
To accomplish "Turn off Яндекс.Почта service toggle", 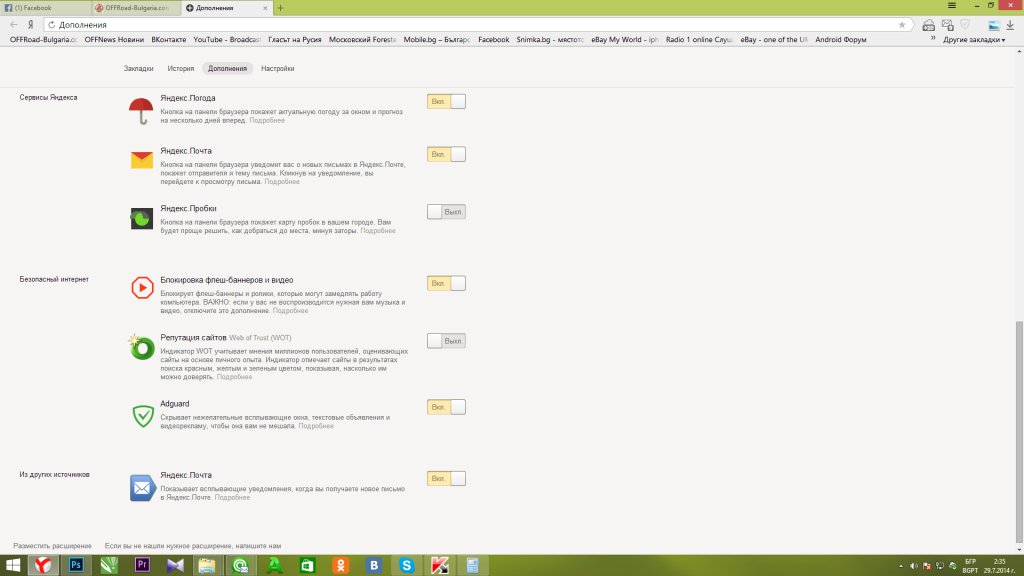I will (x=446, y=154).
